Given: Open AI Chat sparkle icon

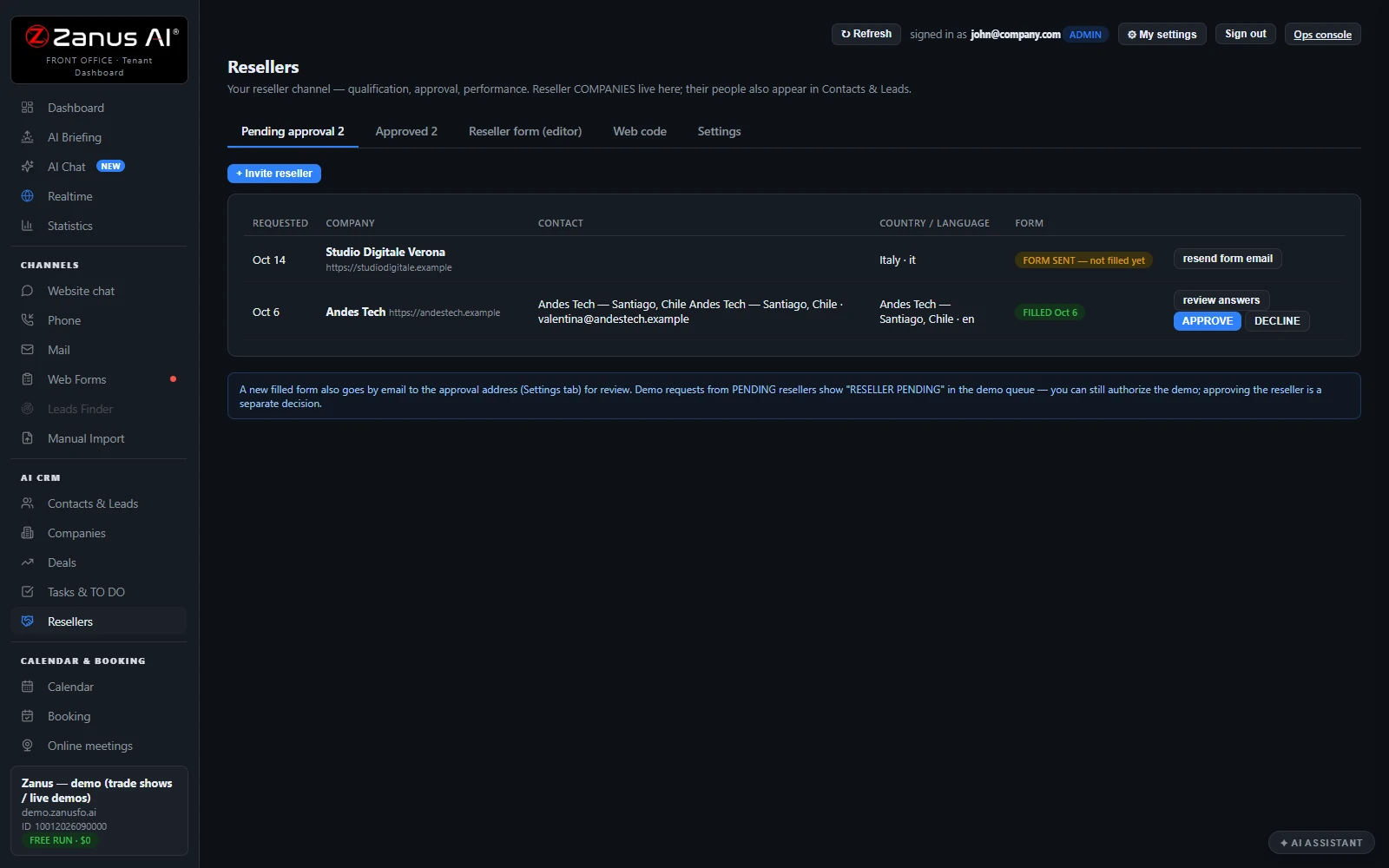Looking at the screenshot, I should pos(27,167).
